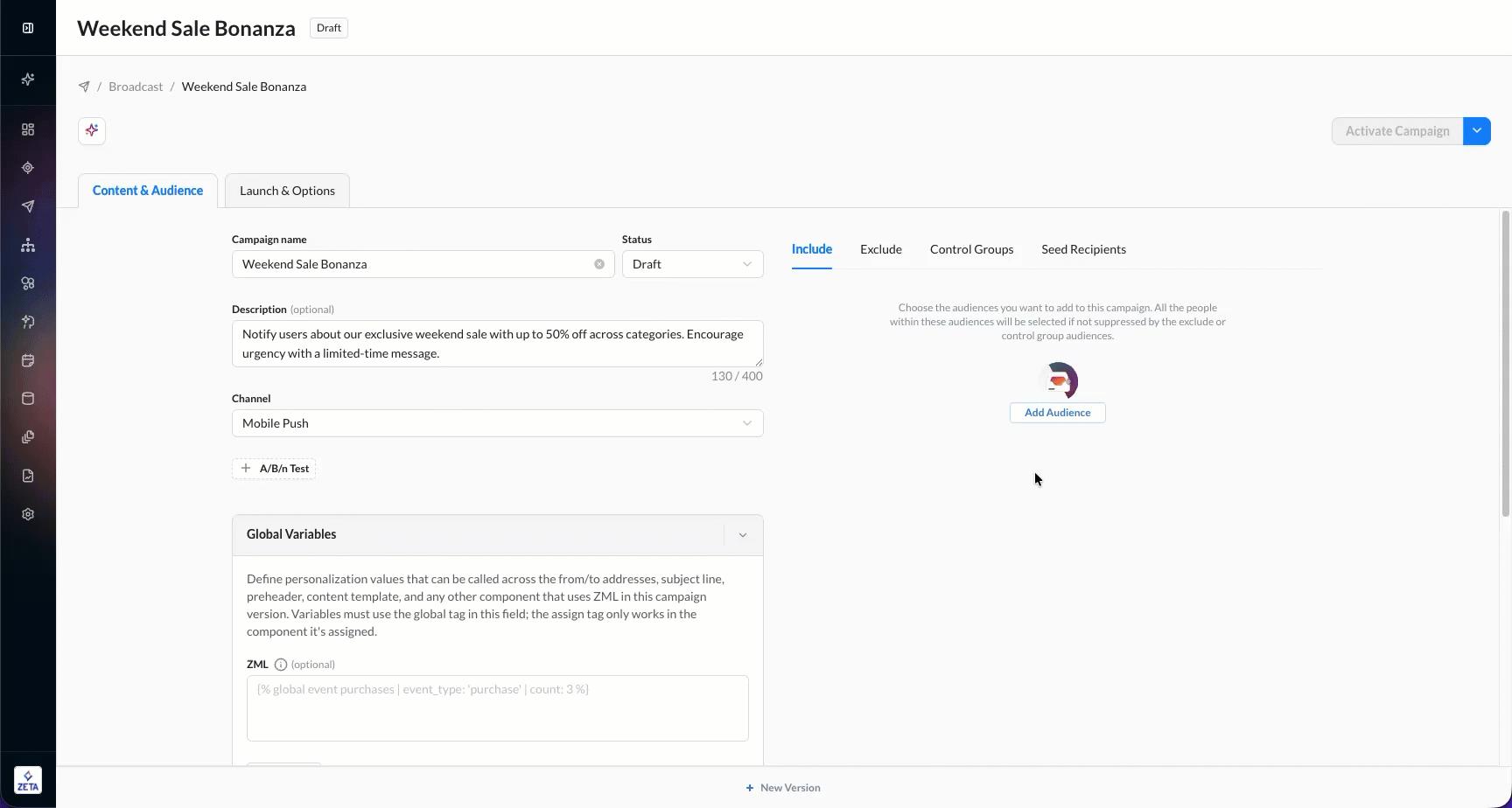This screenshot has height=808, width=1512.
Task: Click the ZETA logo at bottom left
Action: [28, 780]
